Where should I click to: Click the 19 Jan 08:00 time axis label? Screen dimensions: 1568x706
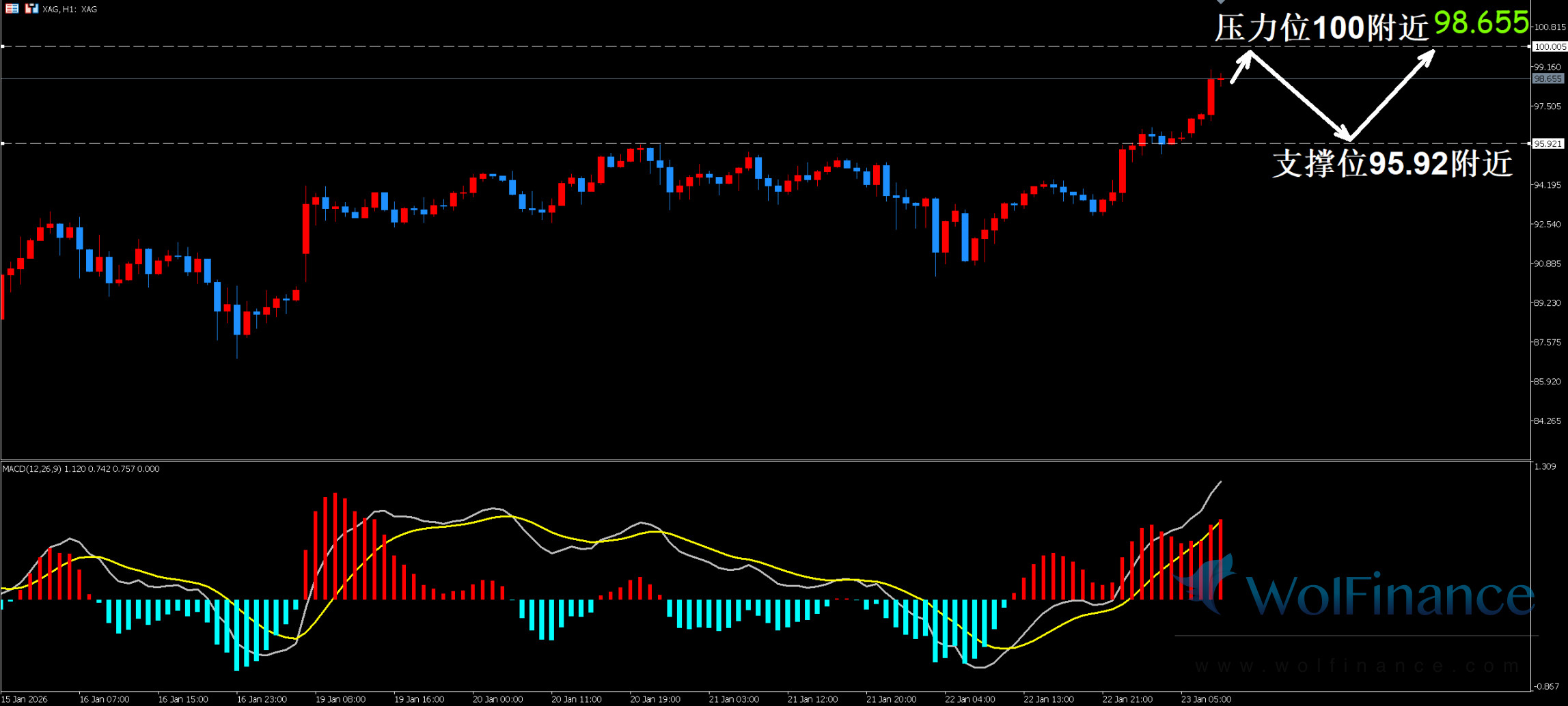click(x=340, y=699)
